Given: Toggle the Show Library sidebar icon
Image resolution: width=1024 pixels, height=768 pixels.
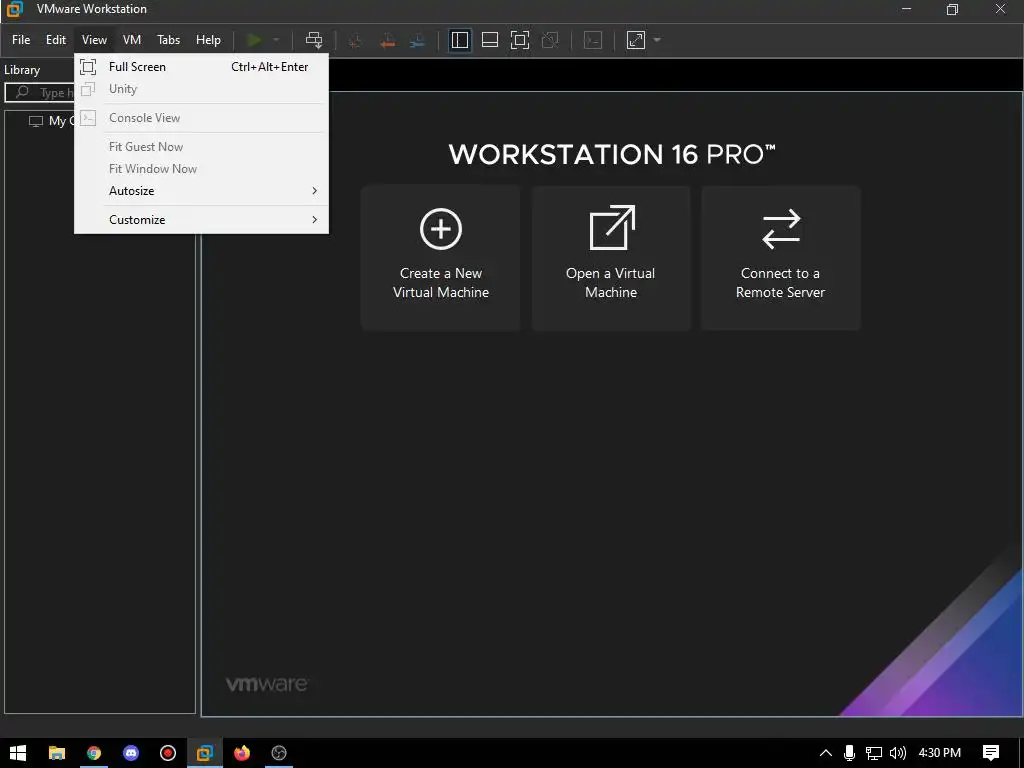Looking at the screenshot, I should pos(460,40).
